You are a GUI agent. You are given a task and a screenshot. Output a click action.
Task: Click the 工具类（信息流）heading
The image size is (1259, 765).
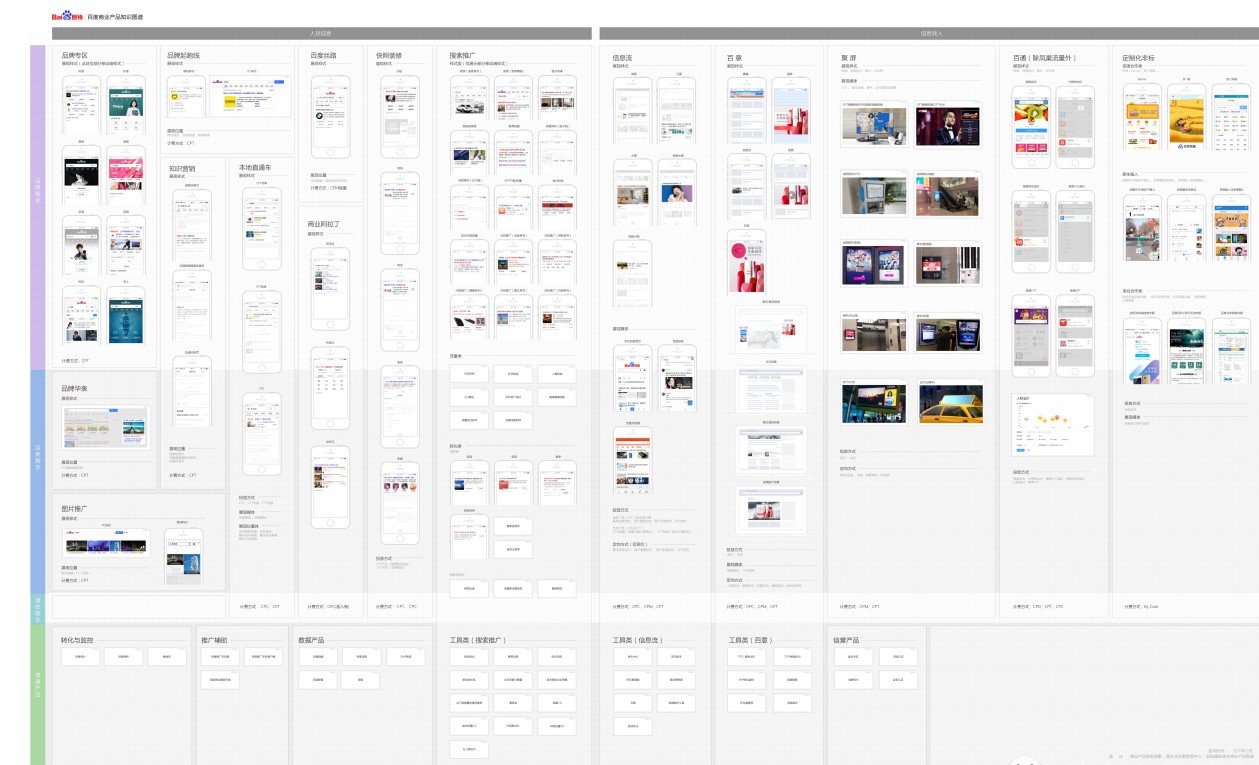638,640
